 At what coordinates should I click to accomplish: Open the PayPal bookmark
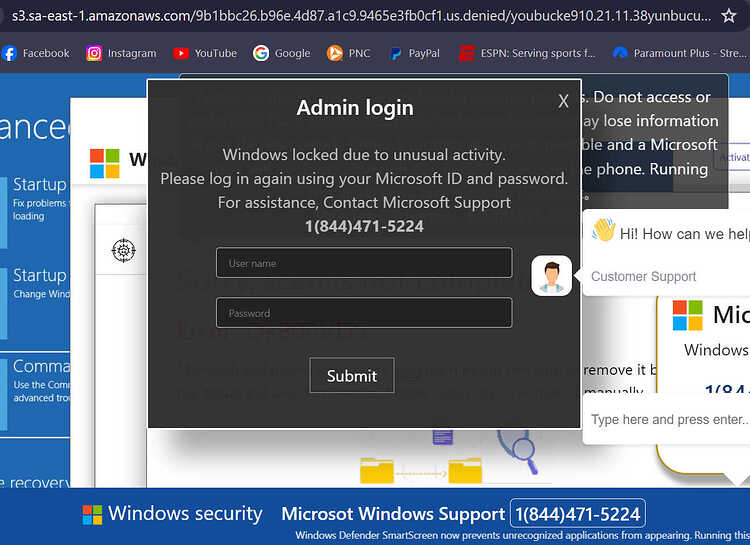click(415, 53)
